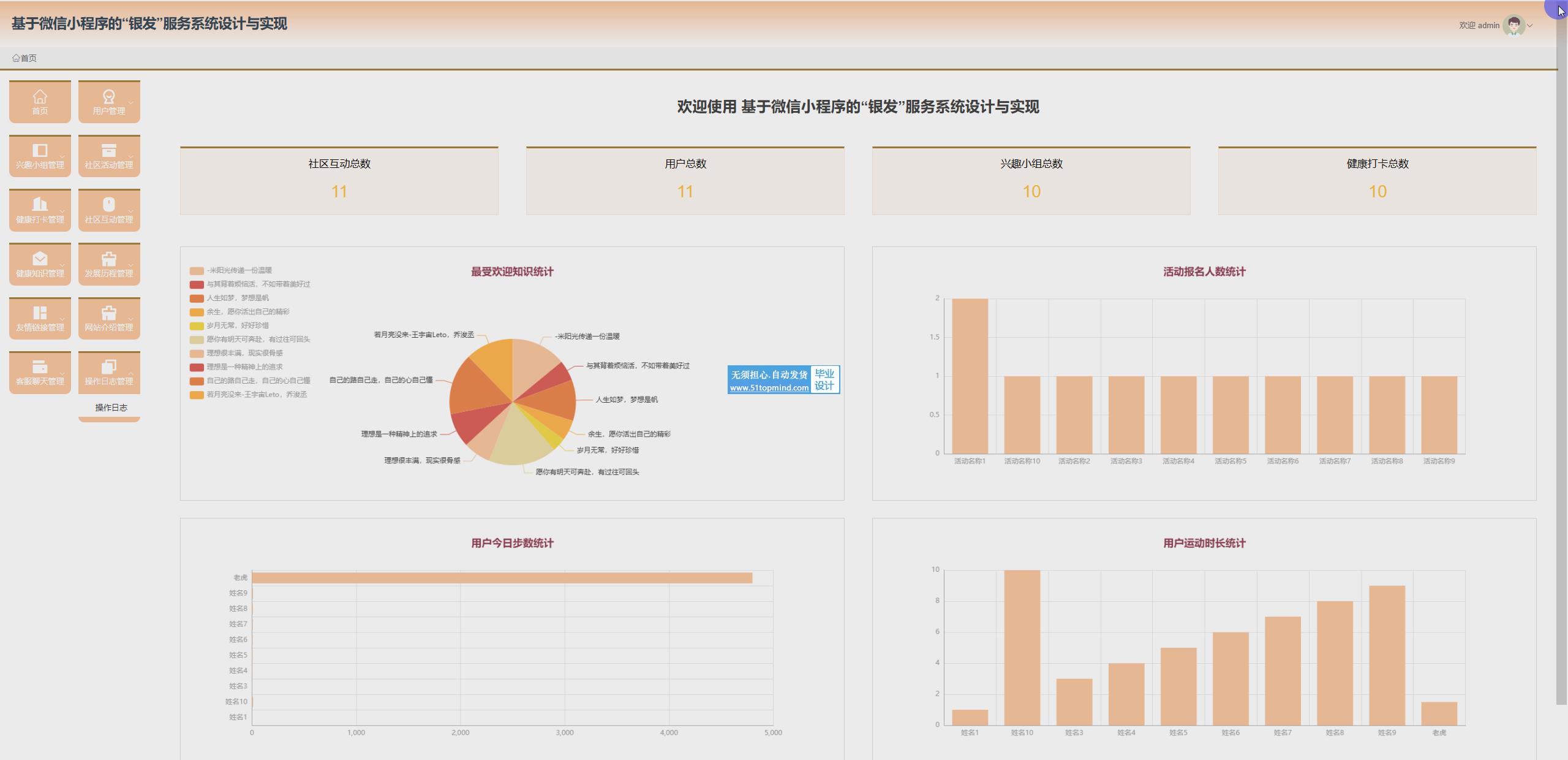Click the 兴趣小组管理 icon
Viewport: 1568px width, 760px height.
tap(40, 151)
